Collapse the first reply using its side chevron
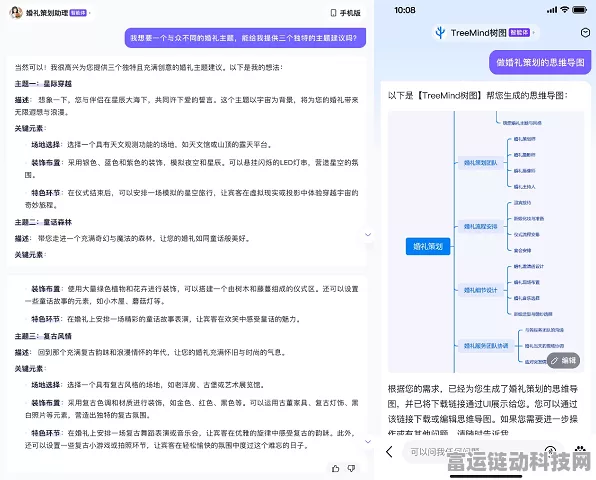This screenshot has width=596, height=480. click(x=368, y=234)
